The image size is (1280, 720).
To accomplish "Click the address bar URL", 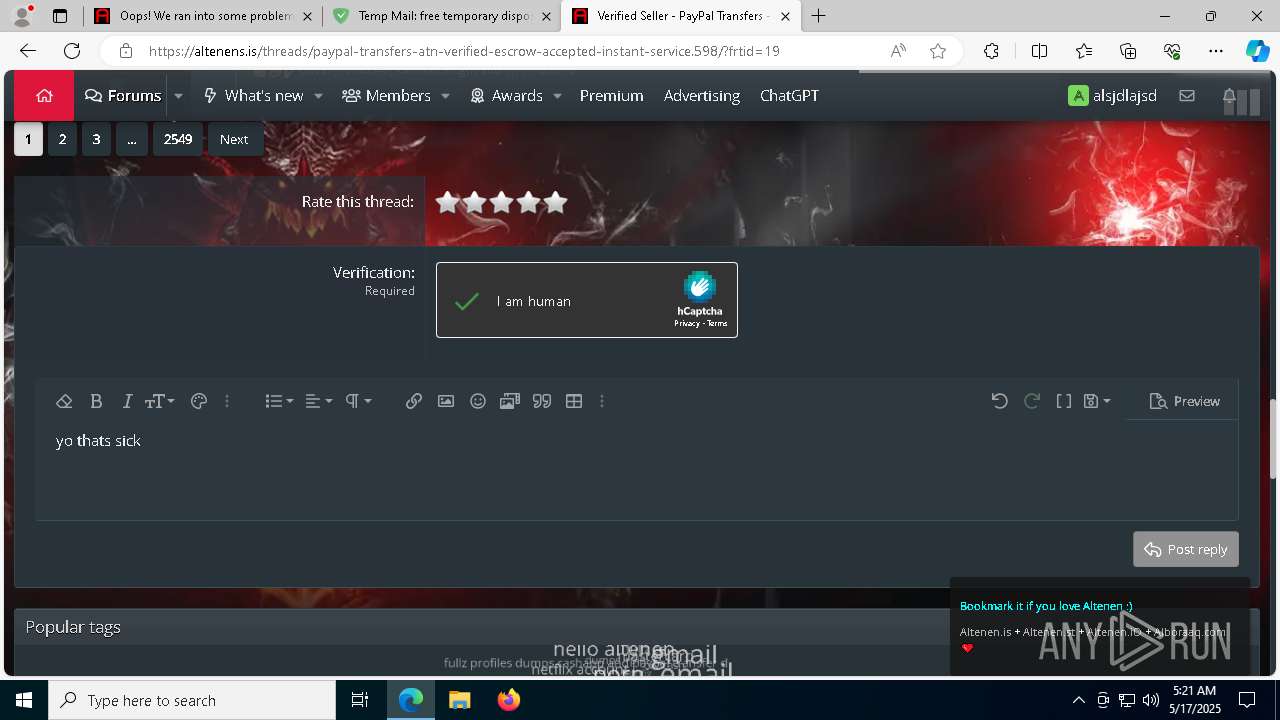I will pos(464,51).
